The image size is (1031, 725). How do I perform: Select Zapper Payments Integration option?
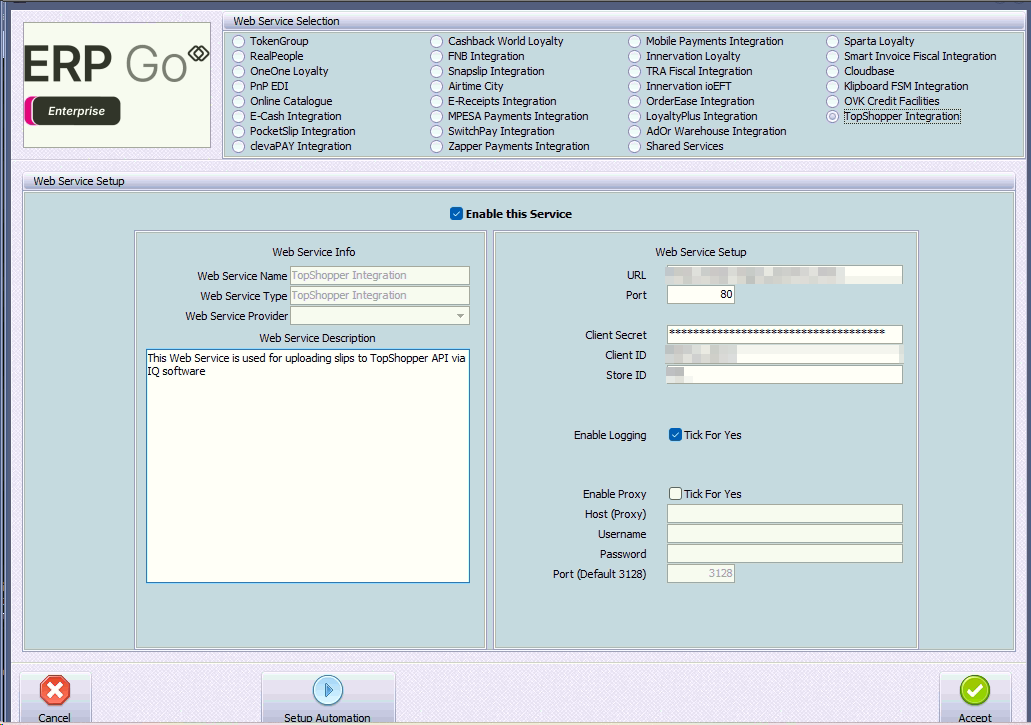click(x=438, y=147)
